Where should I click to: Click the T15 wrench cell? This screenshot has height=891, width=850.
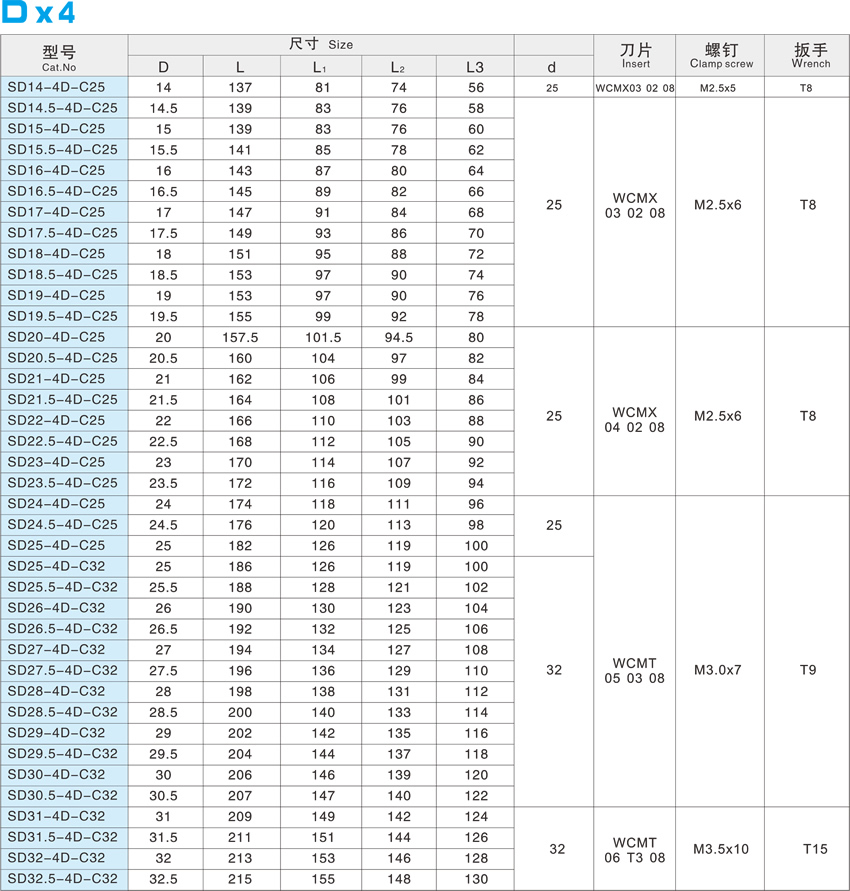pyautogui.click(x=815, y=849)
